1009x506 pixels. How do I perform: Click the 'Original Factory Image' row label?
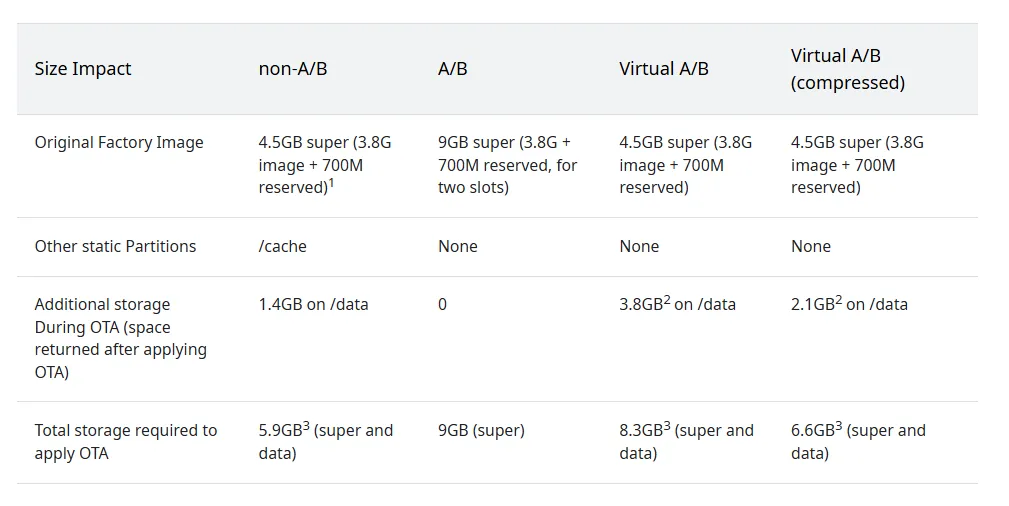click(119, 142)
